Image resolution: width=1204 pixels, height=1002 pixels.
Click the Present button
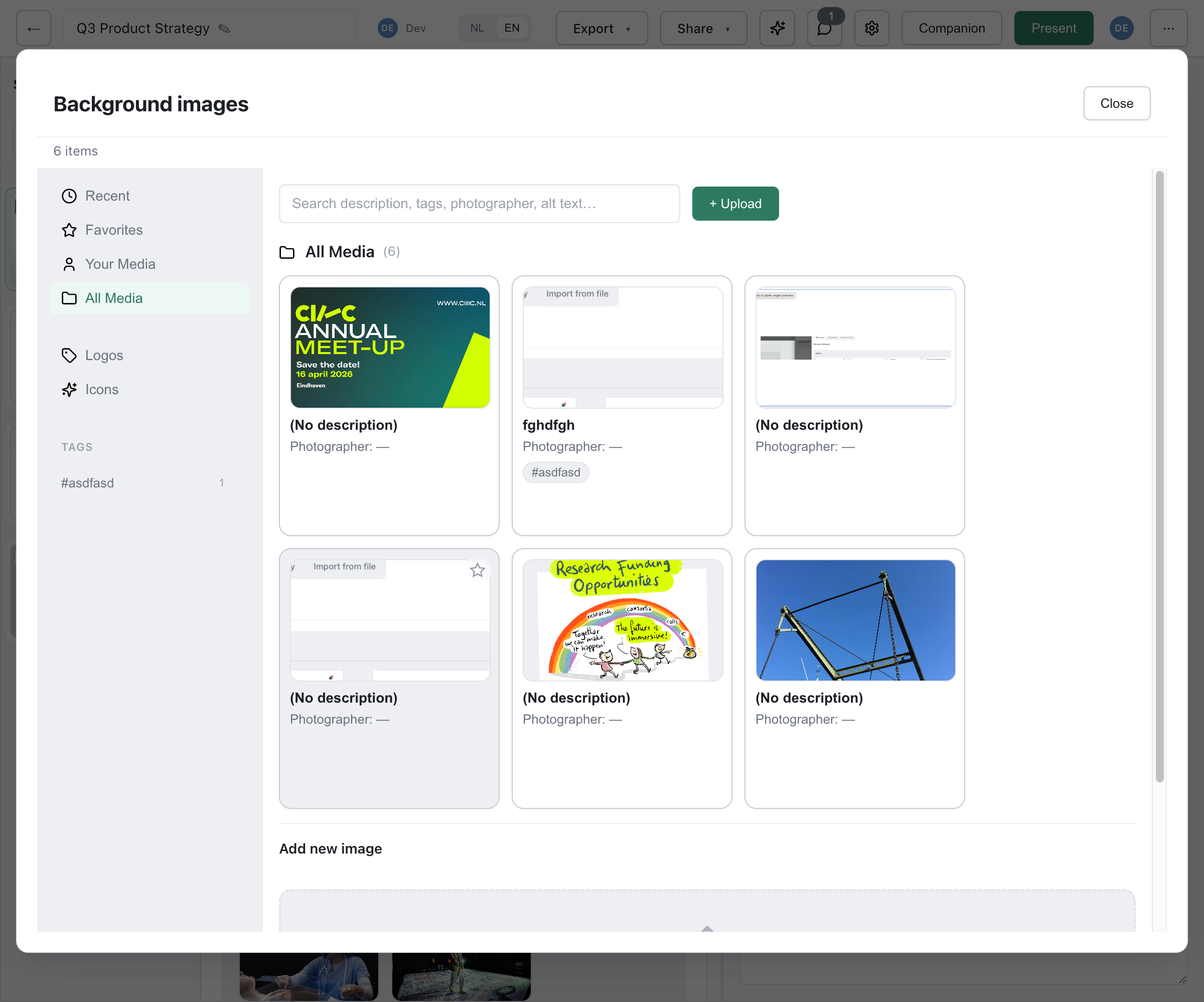click(x=1053, y=28)
